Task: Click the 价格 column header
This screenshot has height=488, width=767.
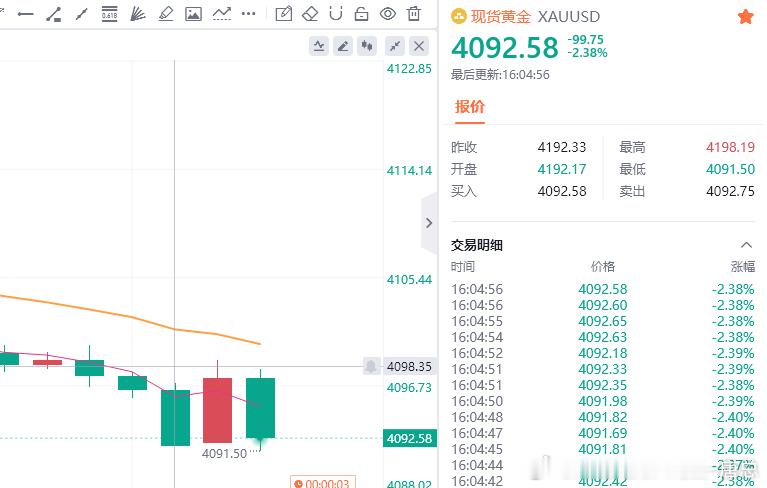Action: click(603, 266)
